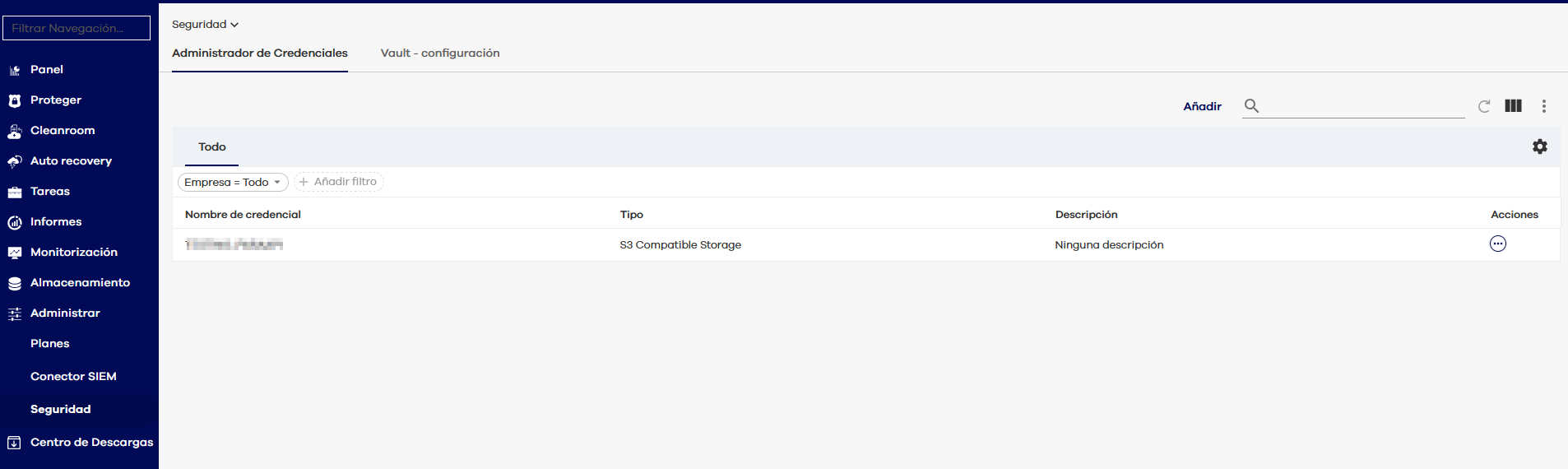Viewport: 1568px width, 469px height.
Task: Expand the Seguridad breadcrumb dropdown
Action: point(205,25)
